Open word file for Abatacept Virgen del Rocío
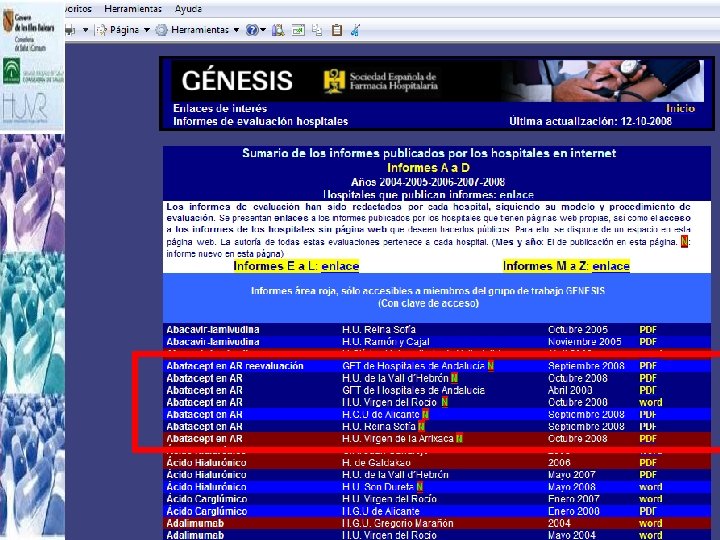This screenshot has width=720, height=540. [650, 402]
